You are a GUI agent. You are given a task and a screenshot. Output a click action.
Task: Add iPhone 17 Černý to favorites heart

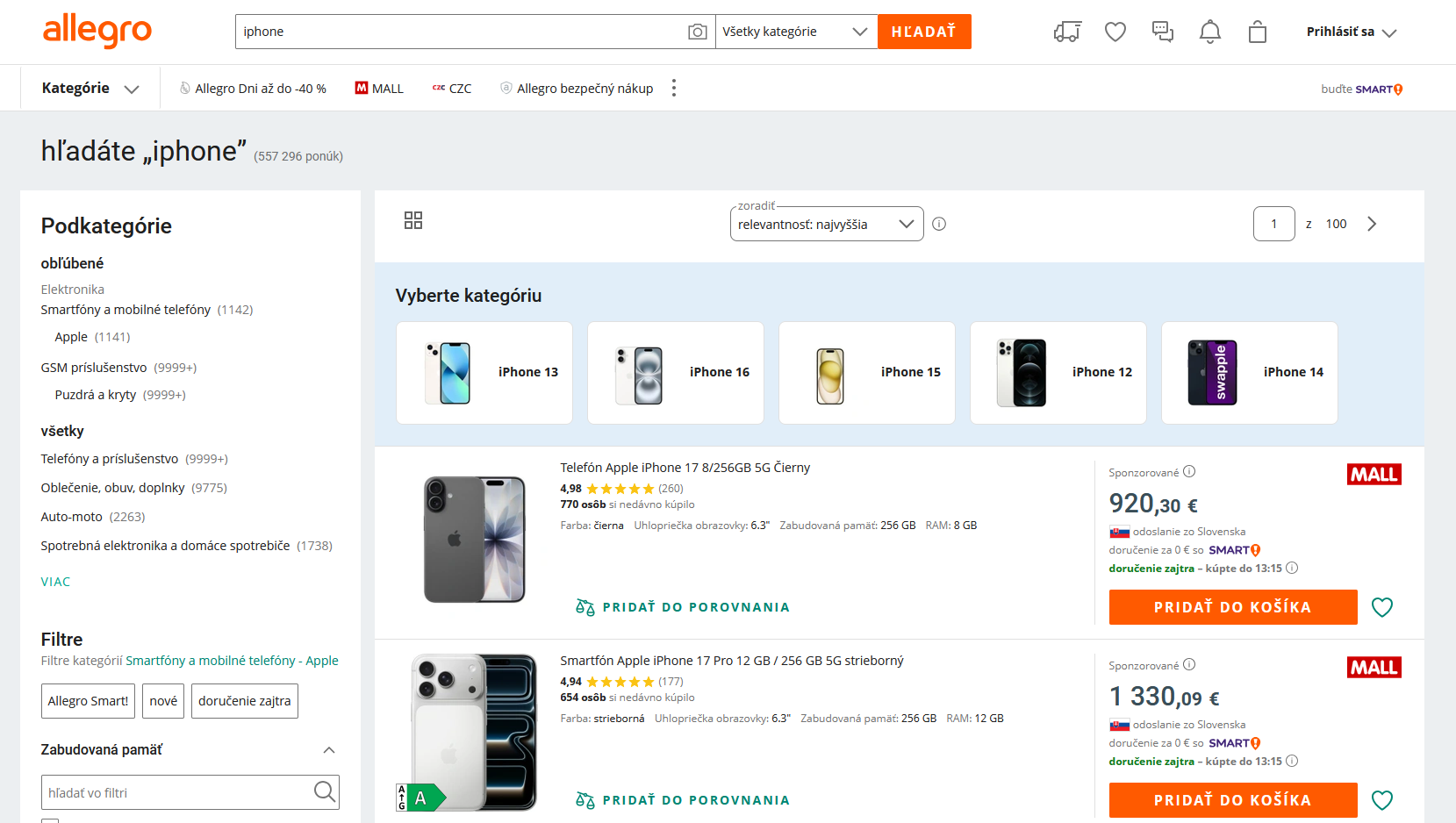click(1382, 607)
